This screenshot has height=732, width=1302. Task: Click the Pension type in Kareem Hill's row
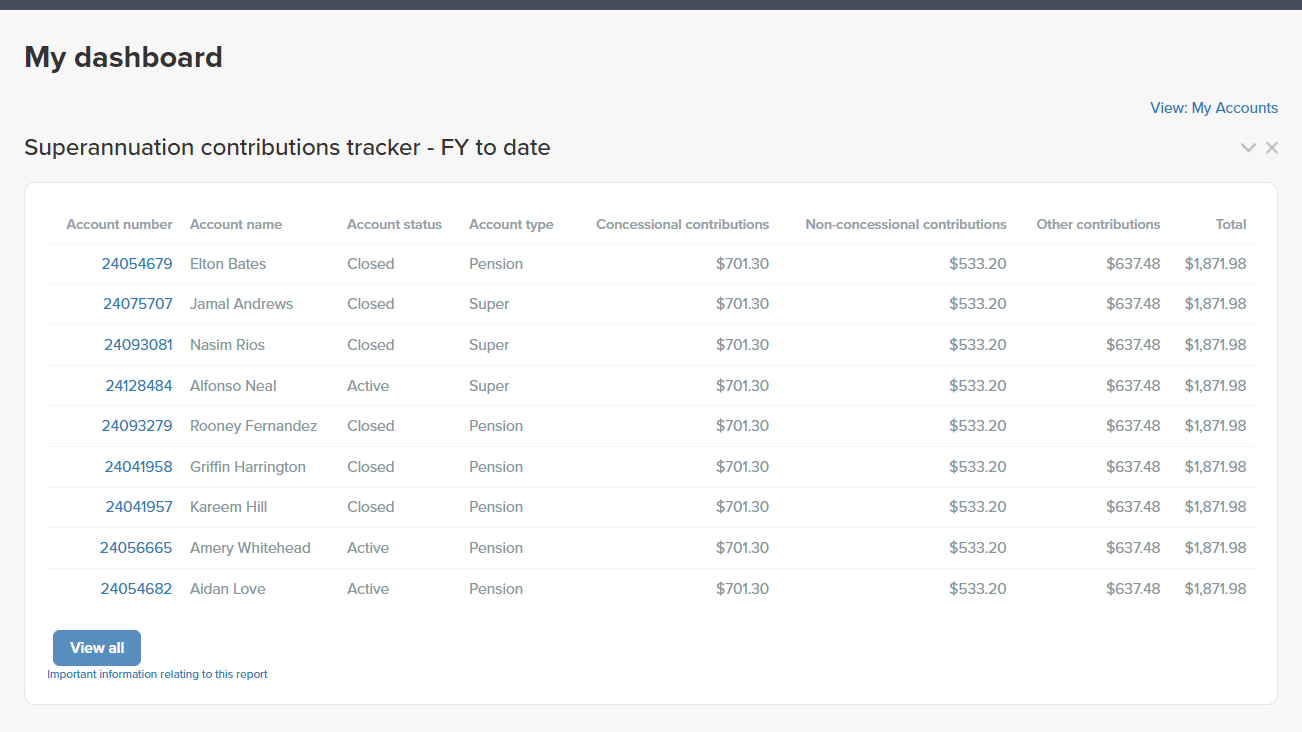(496, 507)
